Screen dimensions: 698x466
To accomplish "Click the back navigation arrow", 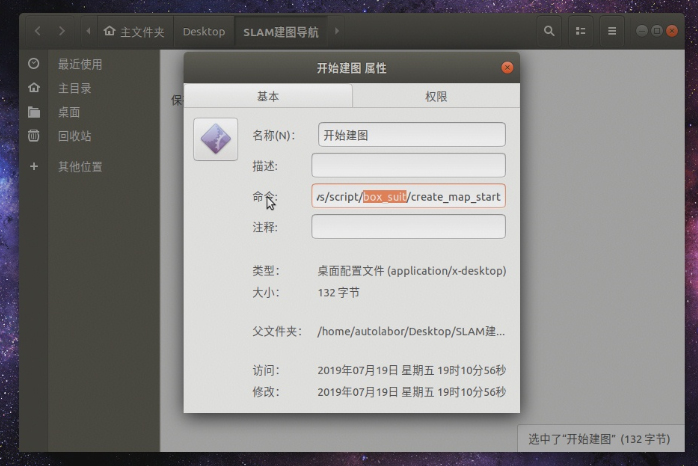I will tap(38, 31).
